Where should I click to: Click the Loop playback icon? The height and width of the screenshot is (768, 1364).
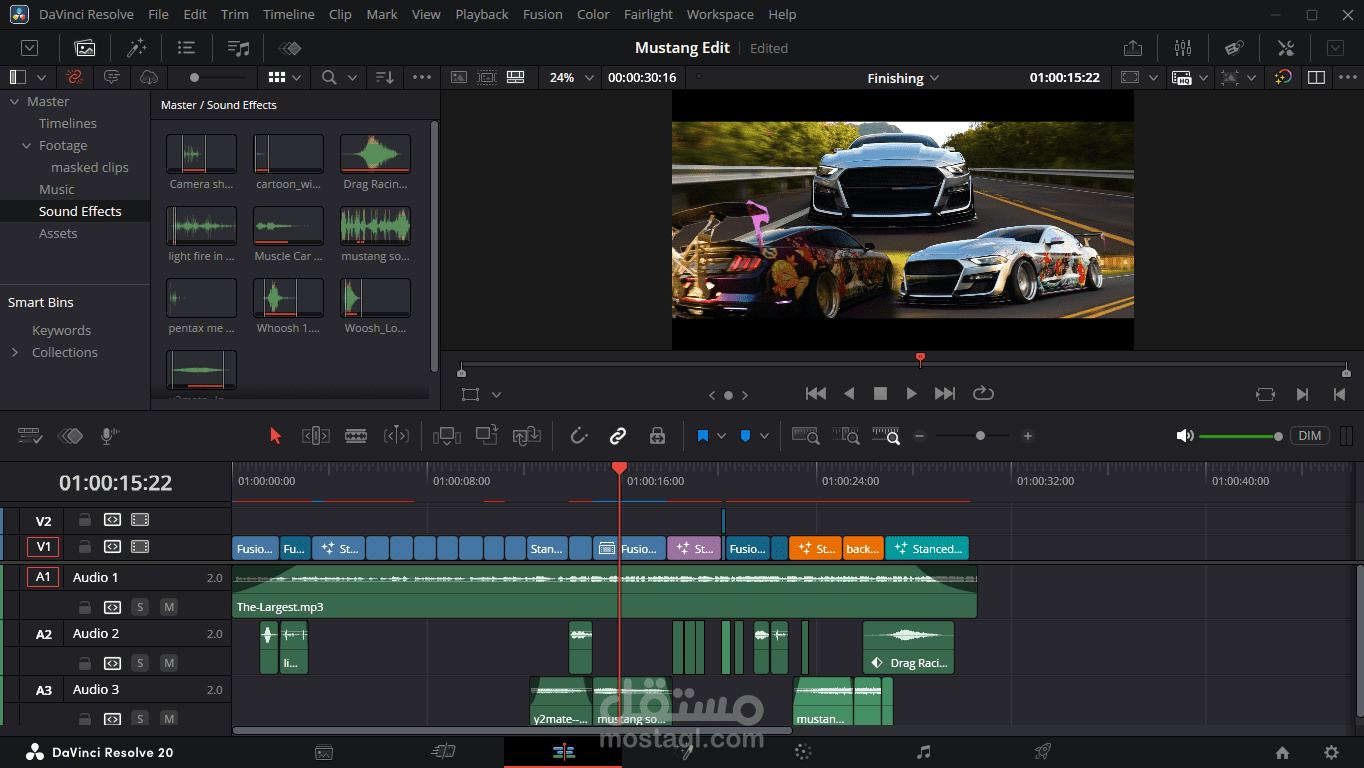coord(983,394)
